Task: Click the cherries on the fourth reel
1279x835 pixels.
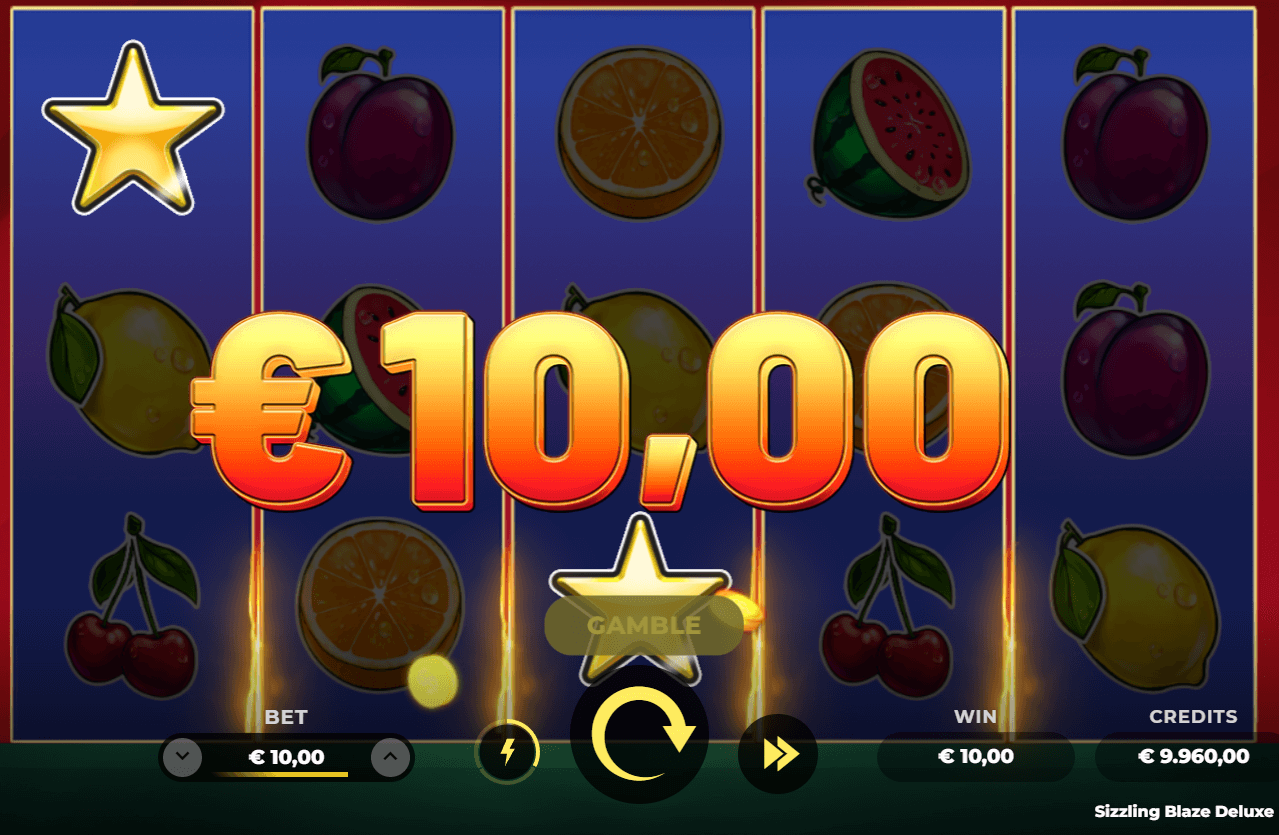Action: click(887, 608)
